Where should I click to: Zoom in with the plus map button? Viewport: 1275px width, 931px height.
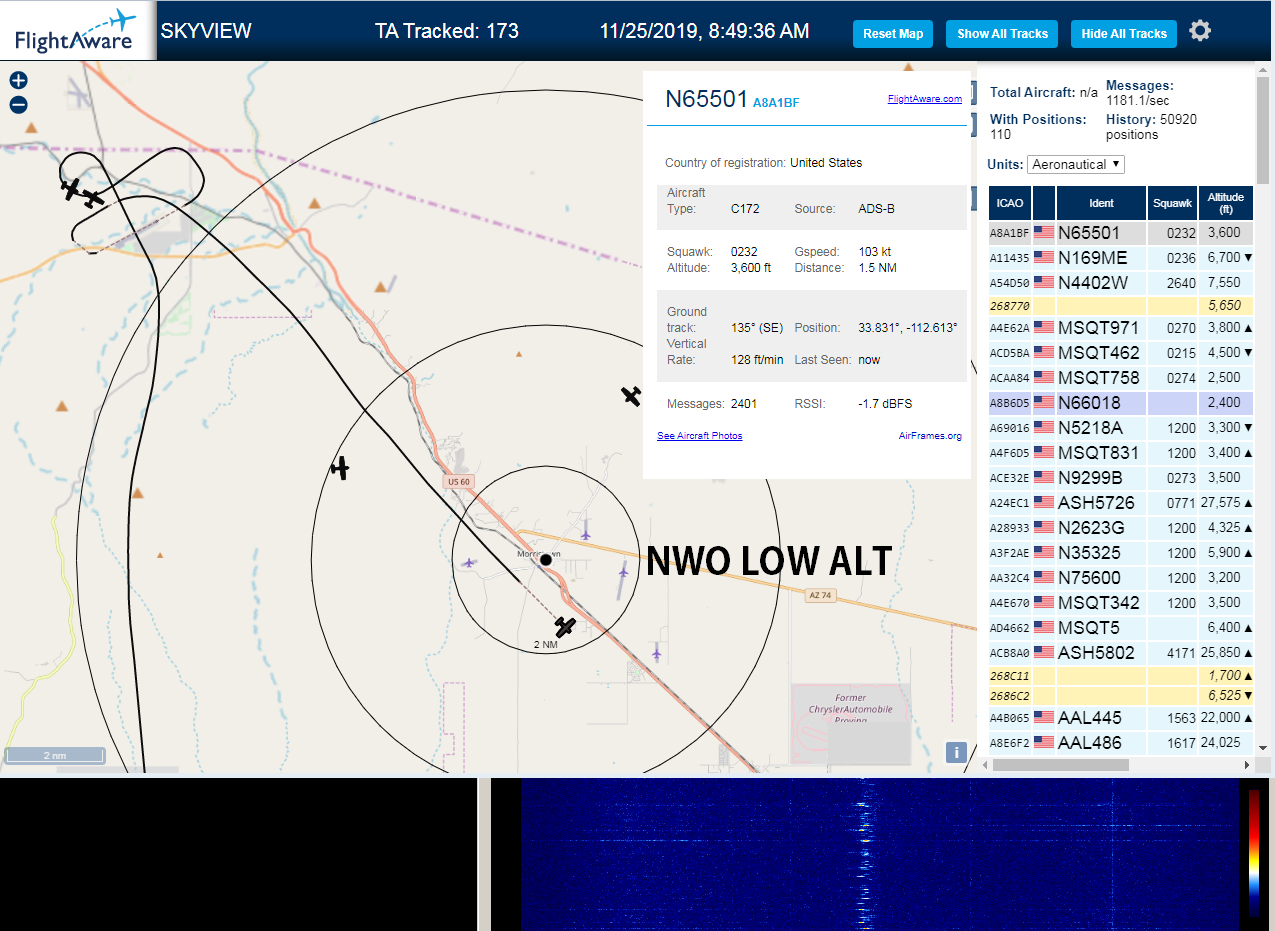click(x=18, y=81)
